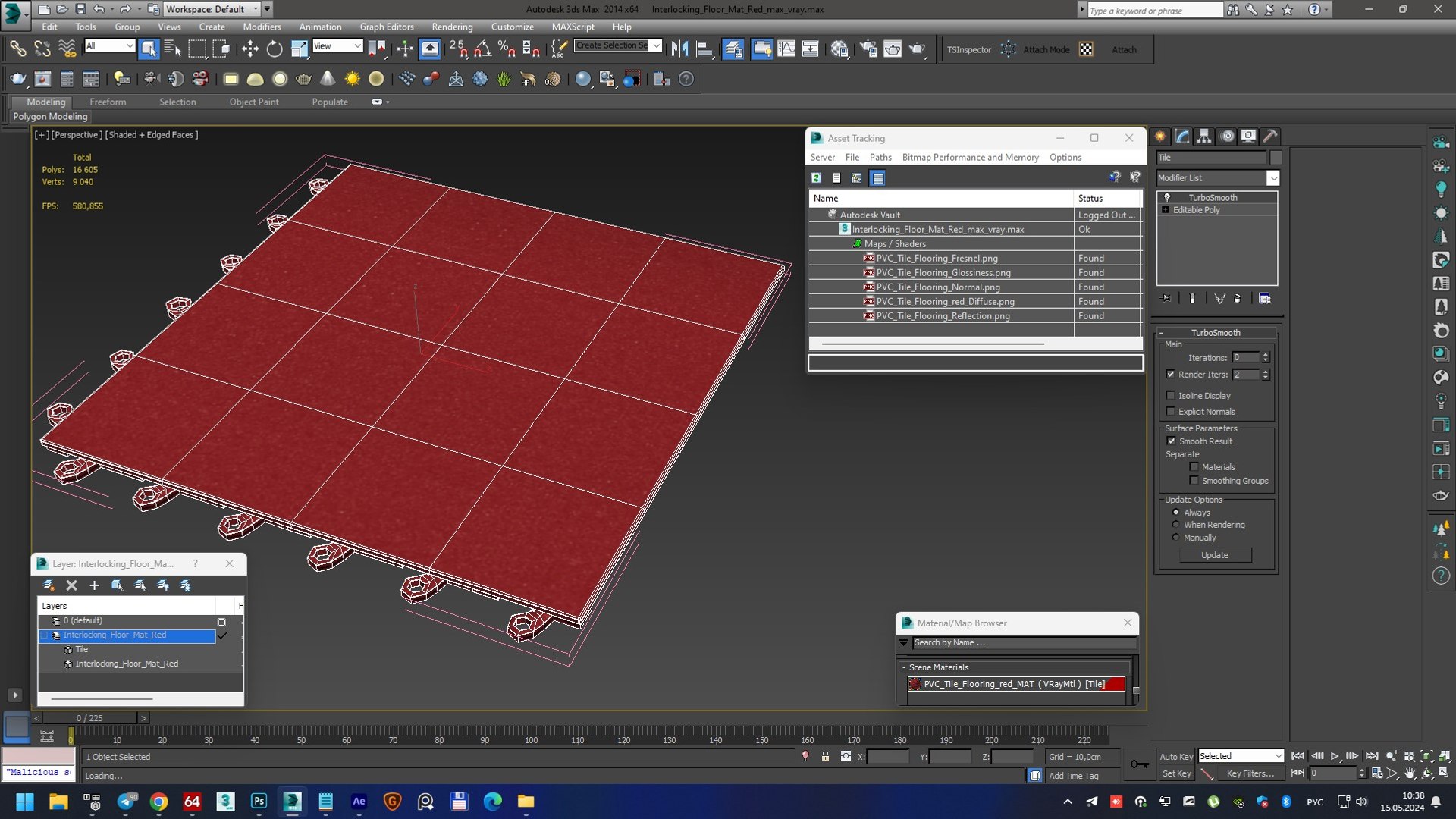The image size is (1456, 819).
Task: Open the Utilities command panel tab
Action: [1271, 136]
